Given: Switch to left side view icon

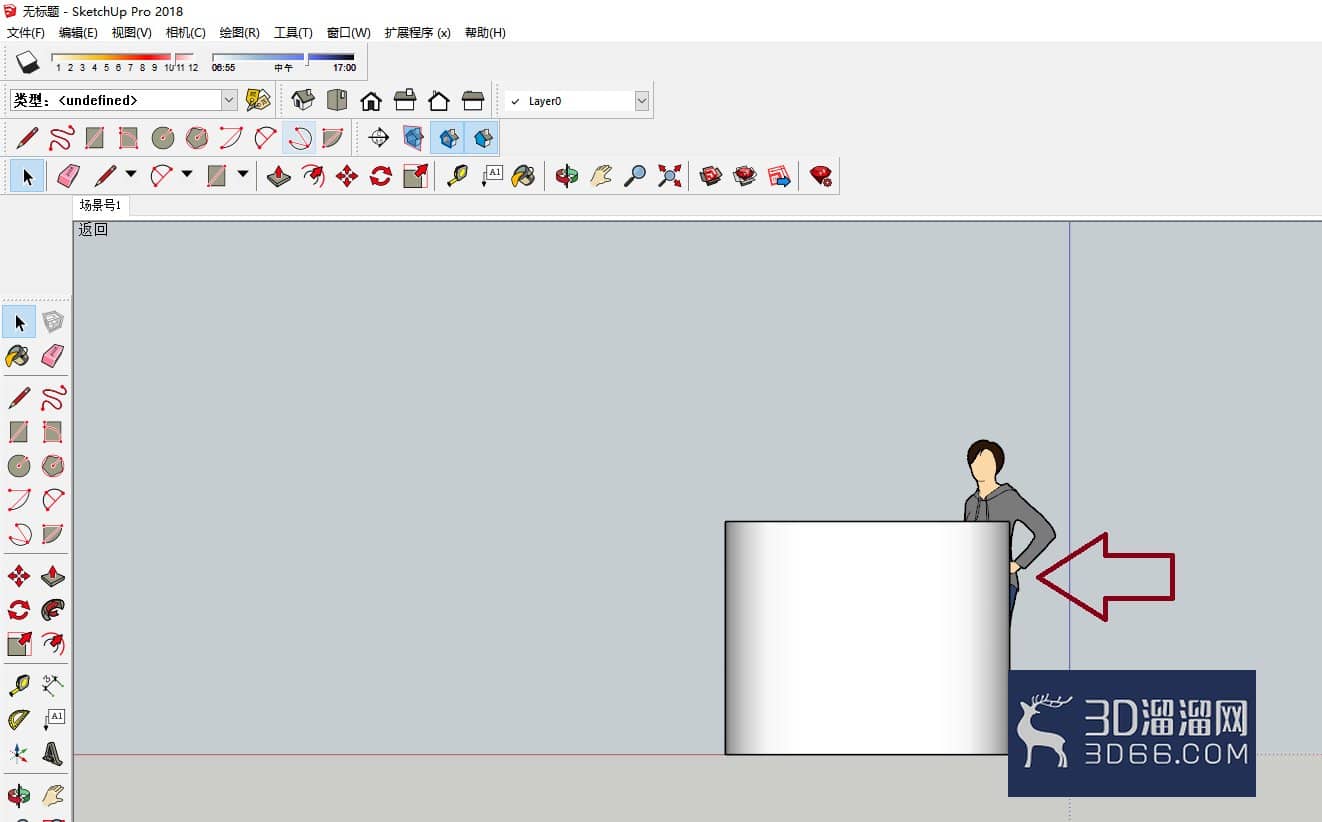Looking at the screenshot, I should (x=473, y=100).
